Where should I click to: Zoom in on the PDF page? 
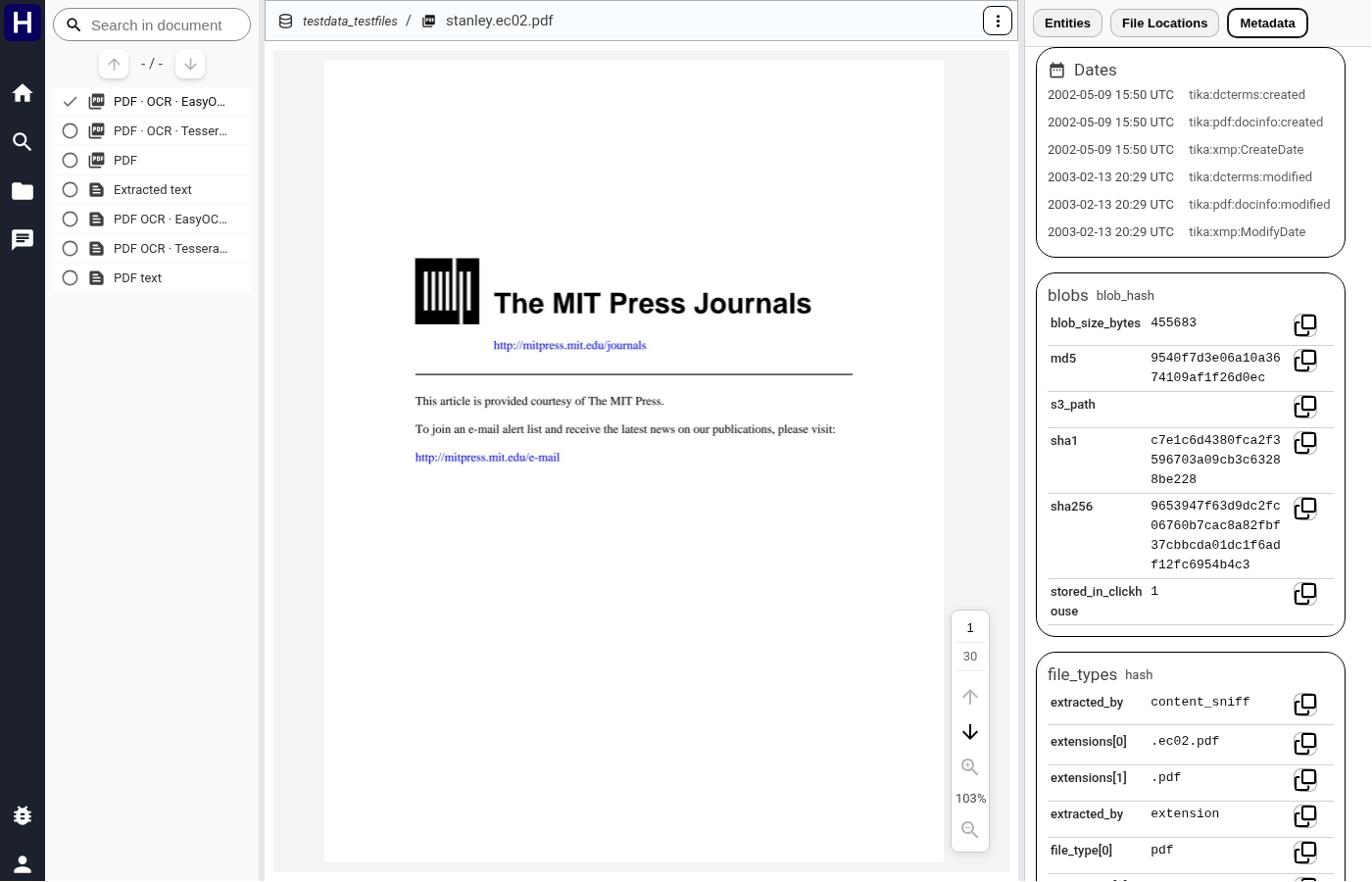click(970, 767)
